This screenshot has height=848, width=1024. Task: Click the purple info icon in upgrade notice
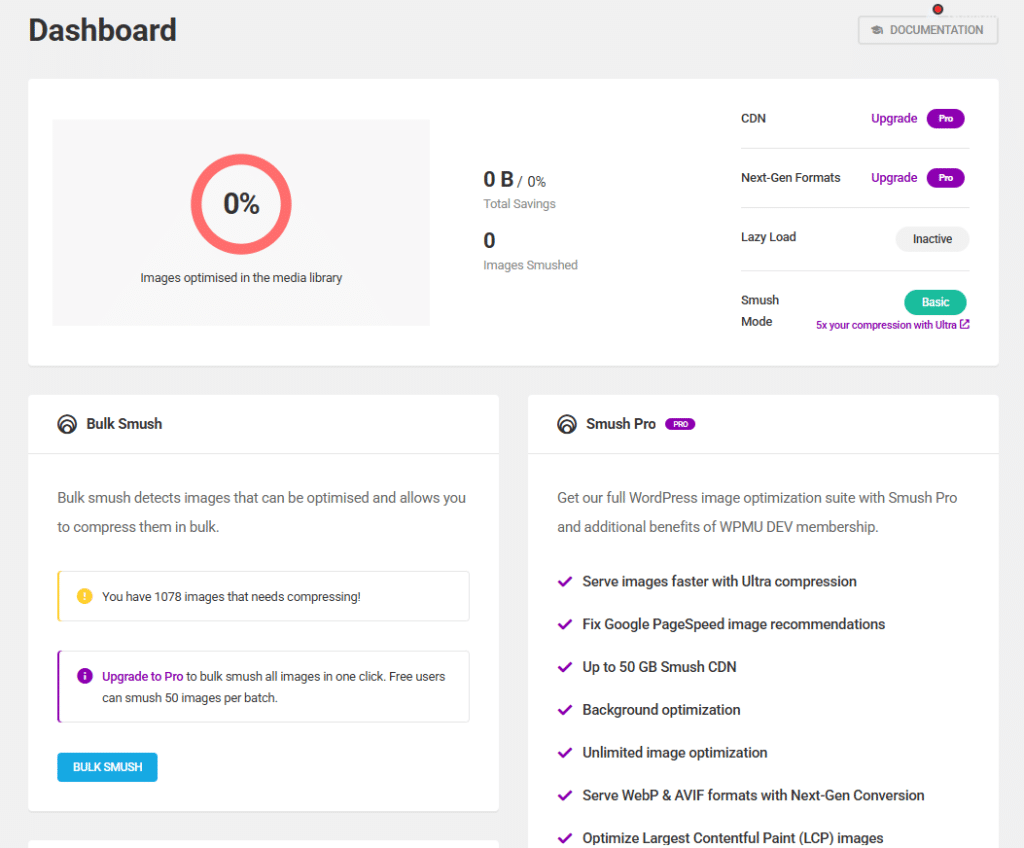[x=84, y=676]
